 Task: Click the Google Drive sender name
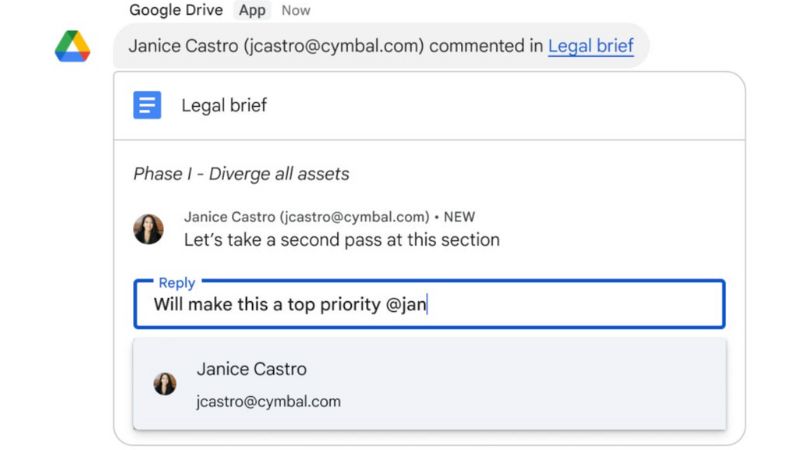176,10
